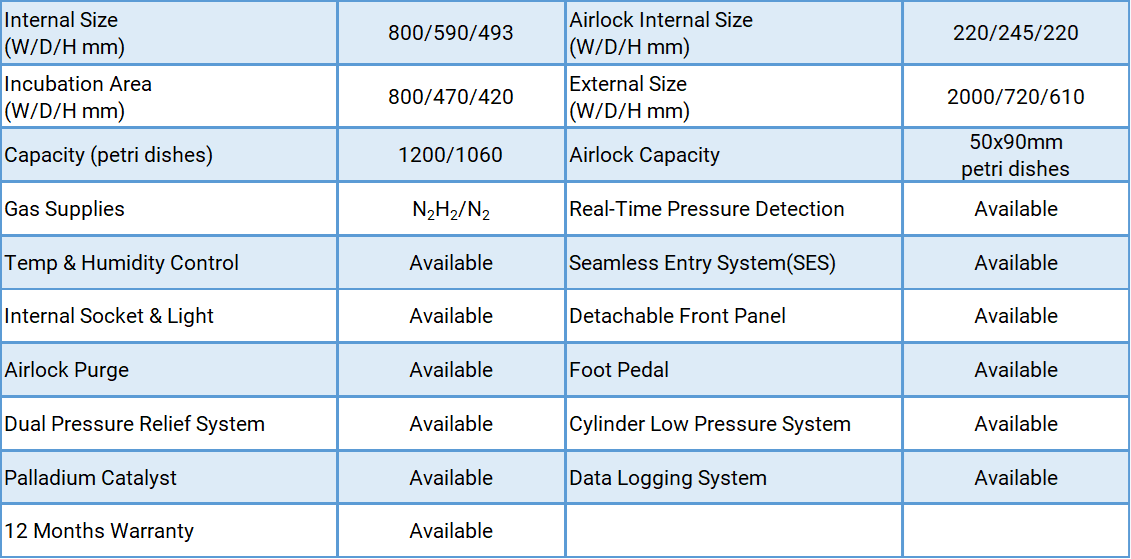Click the Seamless Entry System(SES) label
This screenshot has height=559, width=1131.
(x=702, y=263)
